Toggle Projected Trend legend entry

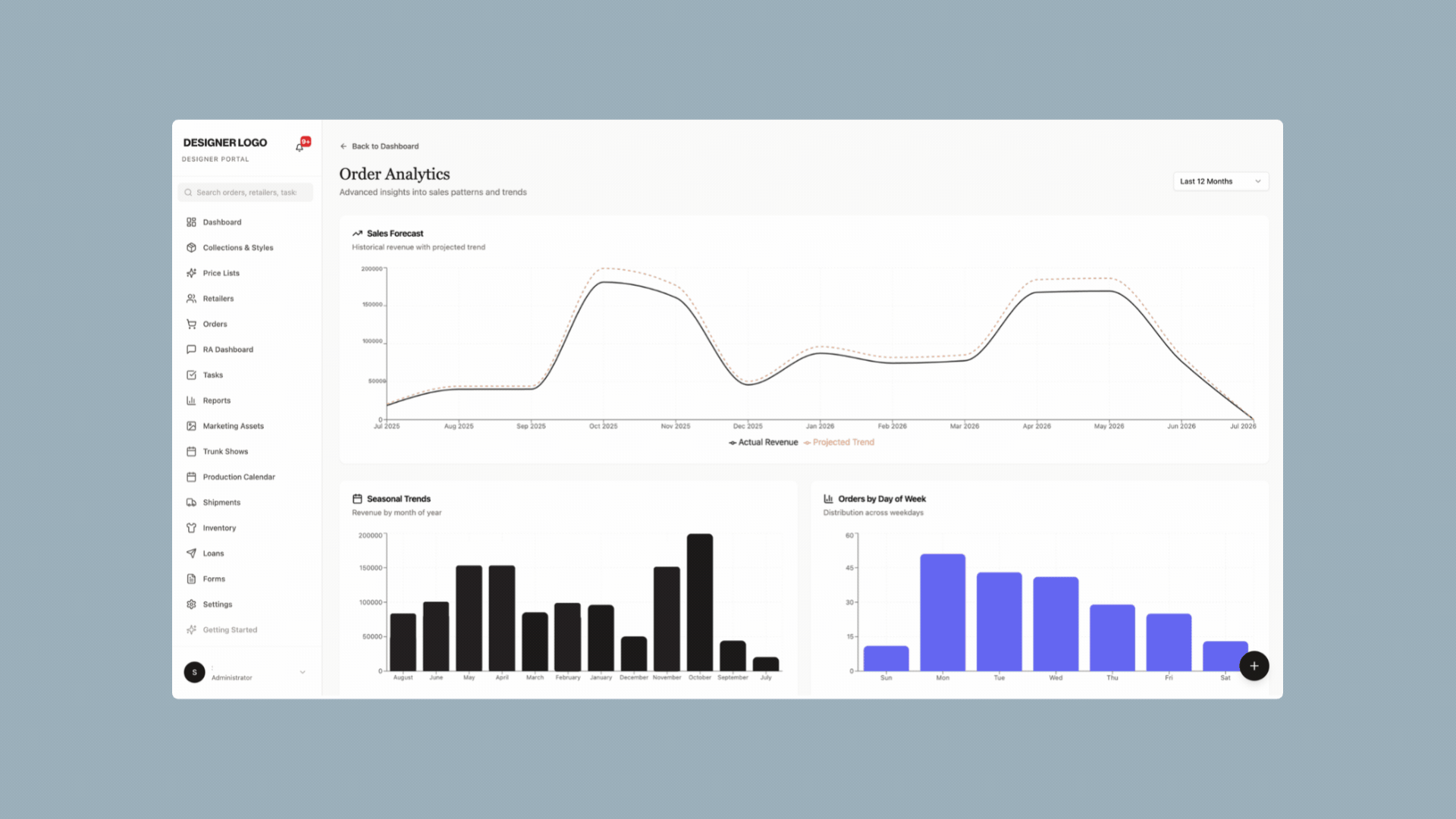point(839,443)
